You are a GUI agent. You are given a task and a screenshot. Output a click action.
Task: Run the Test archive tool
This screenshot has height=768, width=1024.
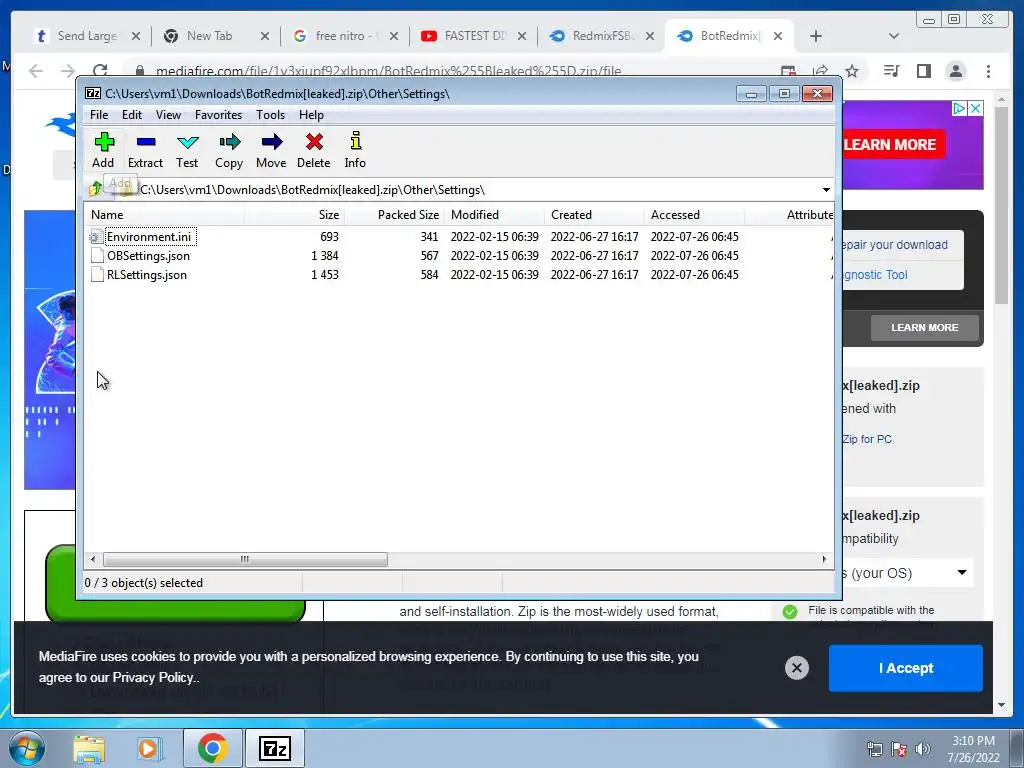click(x=187, y=150)
